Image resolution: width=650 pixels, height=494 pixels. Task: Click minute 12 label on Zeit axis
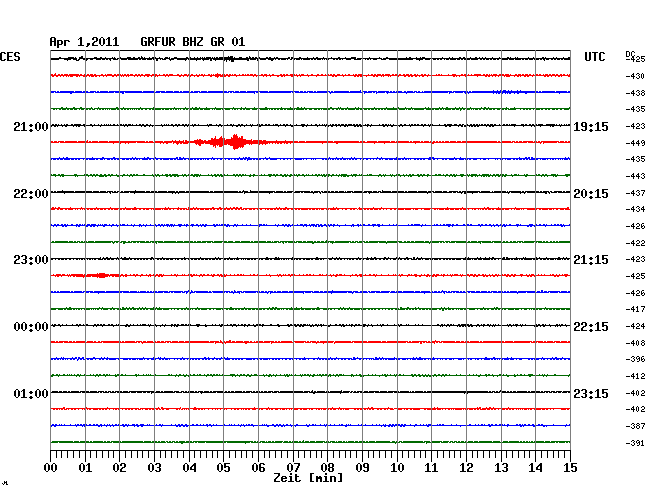pos(466,468)
